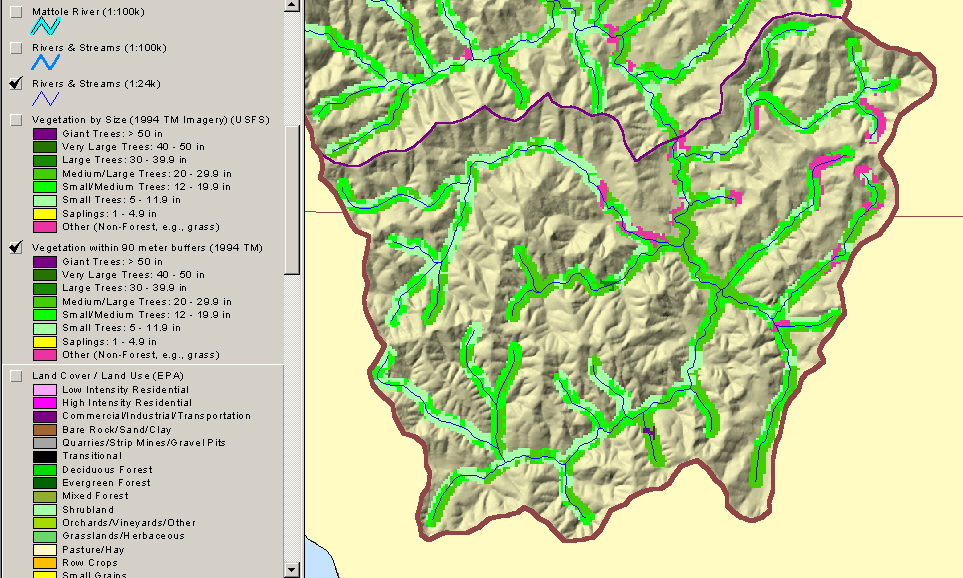Select Giant Trees swatch under 90 meter buffers

tap(45, 262)
